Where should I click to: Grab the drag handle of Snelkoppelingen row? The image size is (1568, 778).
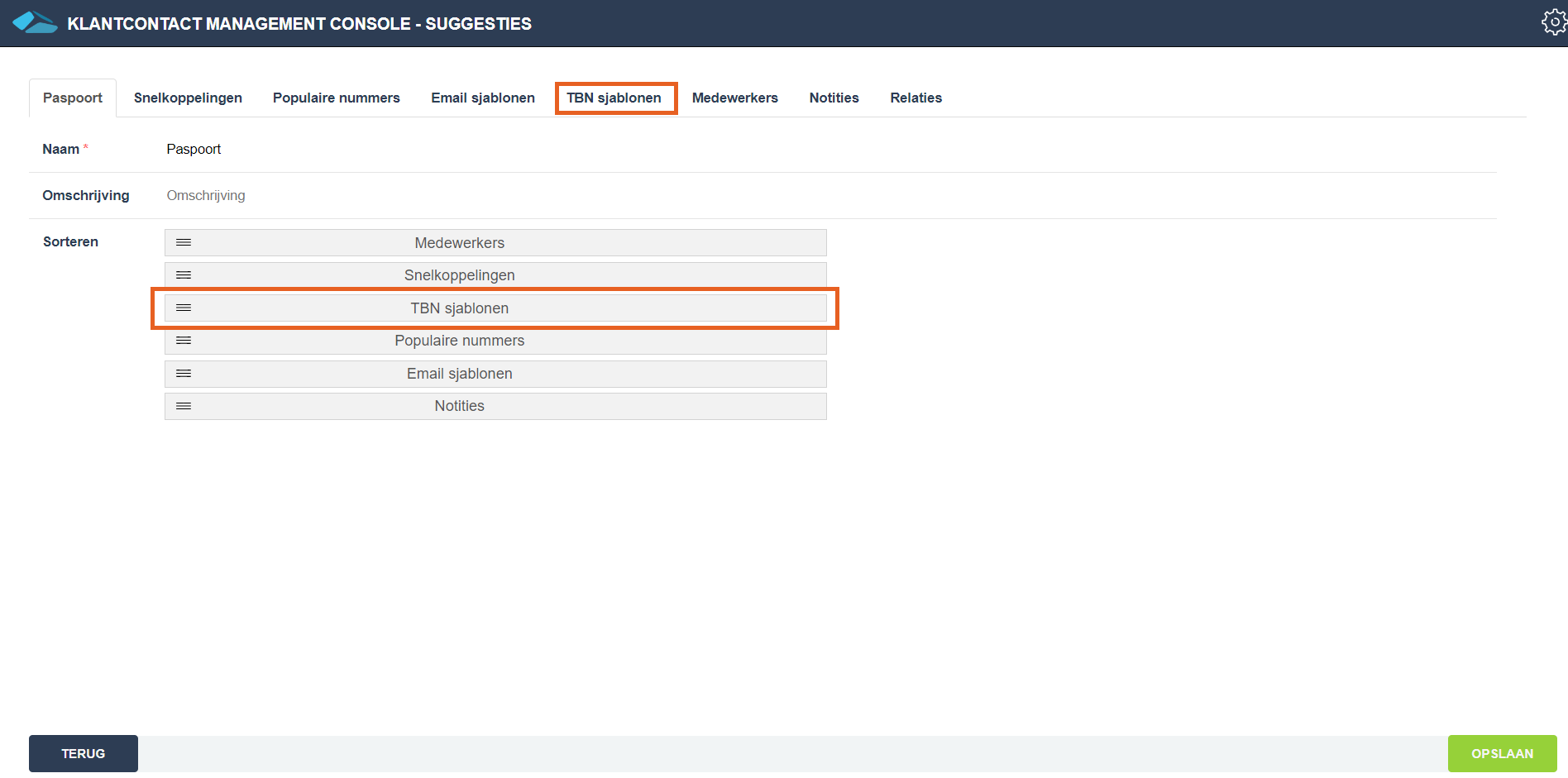pyautogui.click(x=184, y=275)
